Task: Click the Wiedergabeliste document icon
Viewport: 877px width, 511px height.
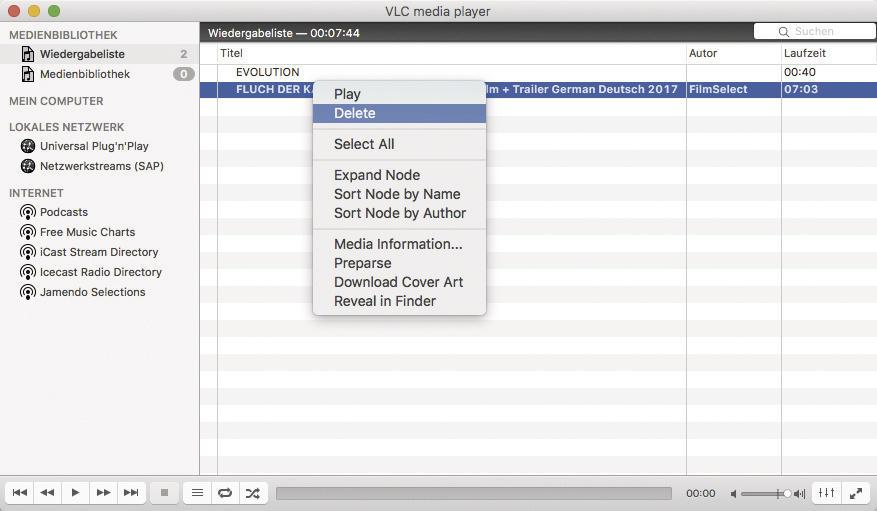Action: point(27,54)
